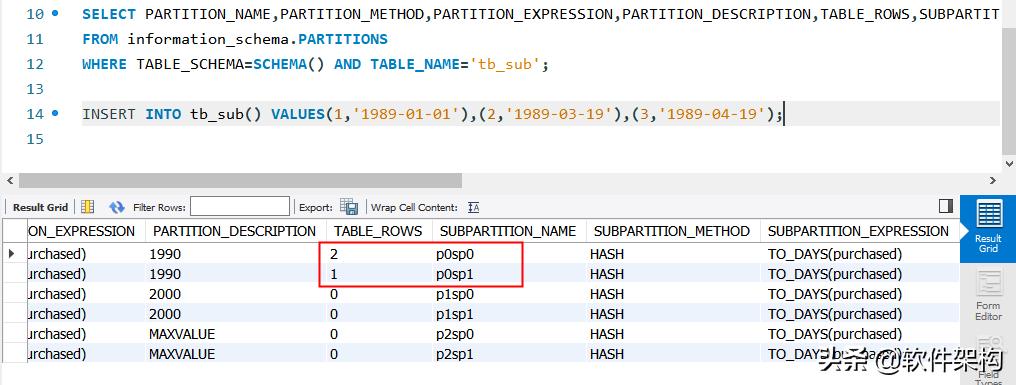Click the statement marker dot on line 14
1016x385 pixels.
(x=54, y=113)
